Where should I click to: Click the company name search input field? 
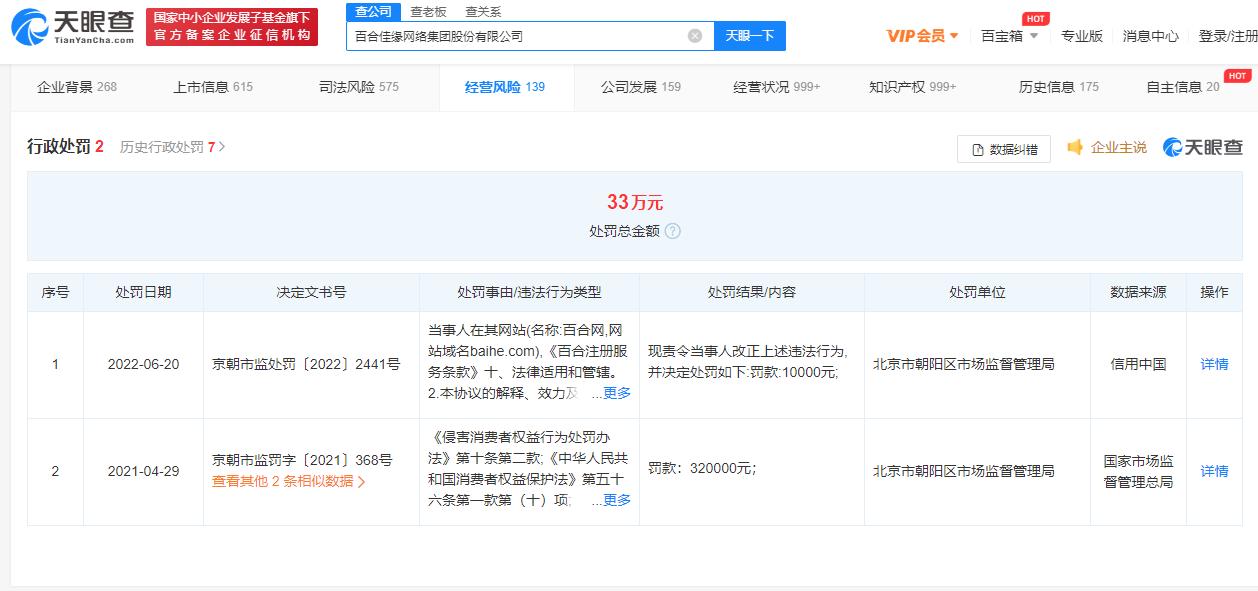[x=515, y=36]
